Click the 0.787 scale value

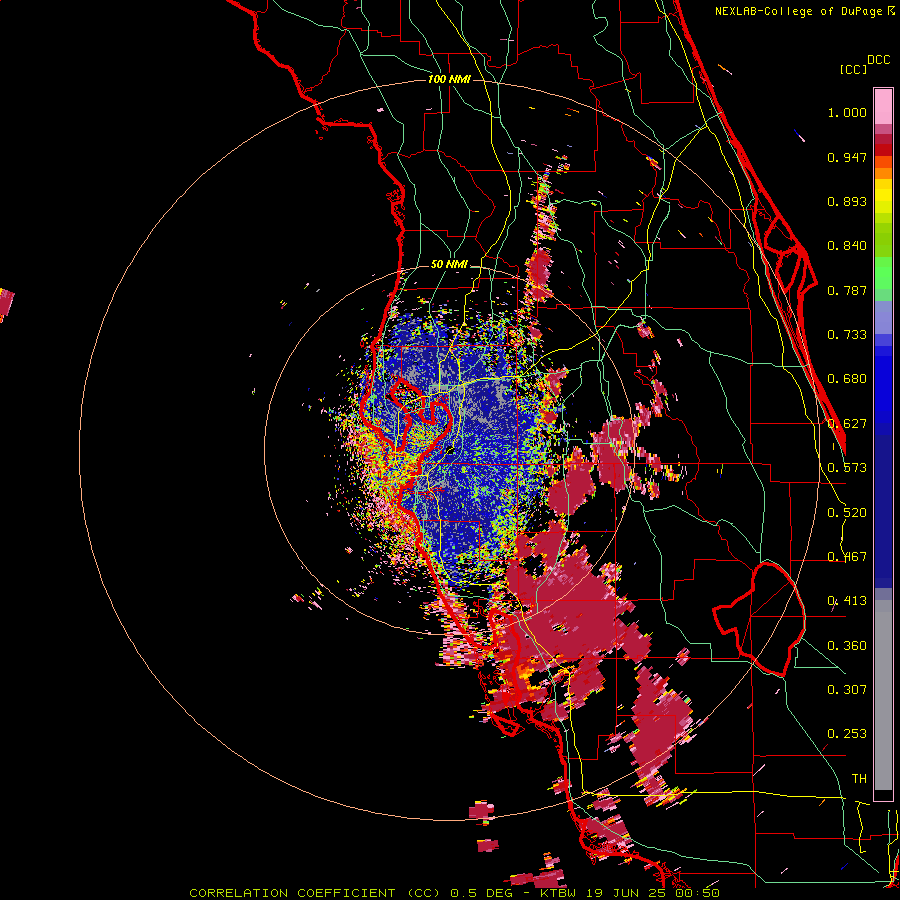[x=847, y=290]
